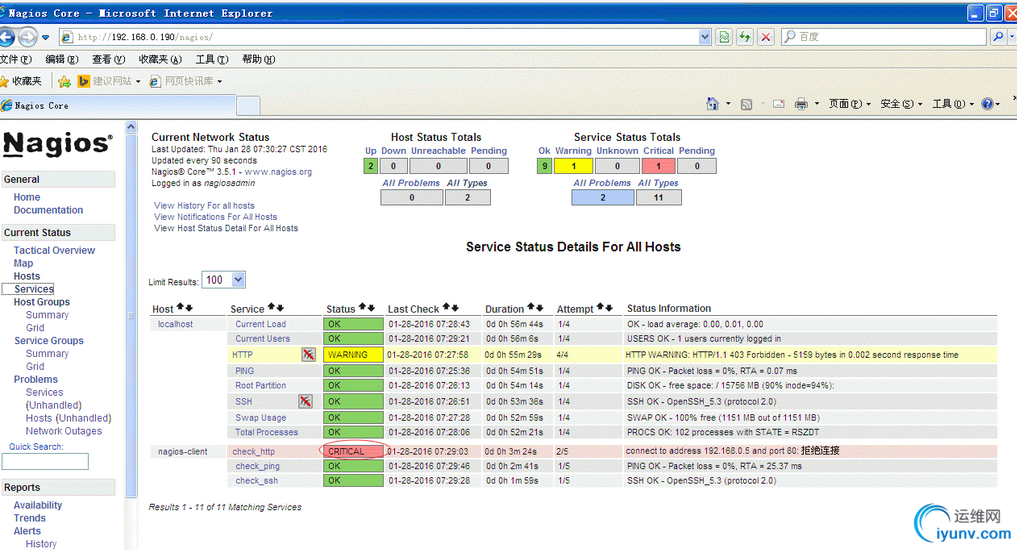The height and width of the screenshot is (550, 1017).
Task: Open the 收藏夹(A) menu
Action: point(160,59)
